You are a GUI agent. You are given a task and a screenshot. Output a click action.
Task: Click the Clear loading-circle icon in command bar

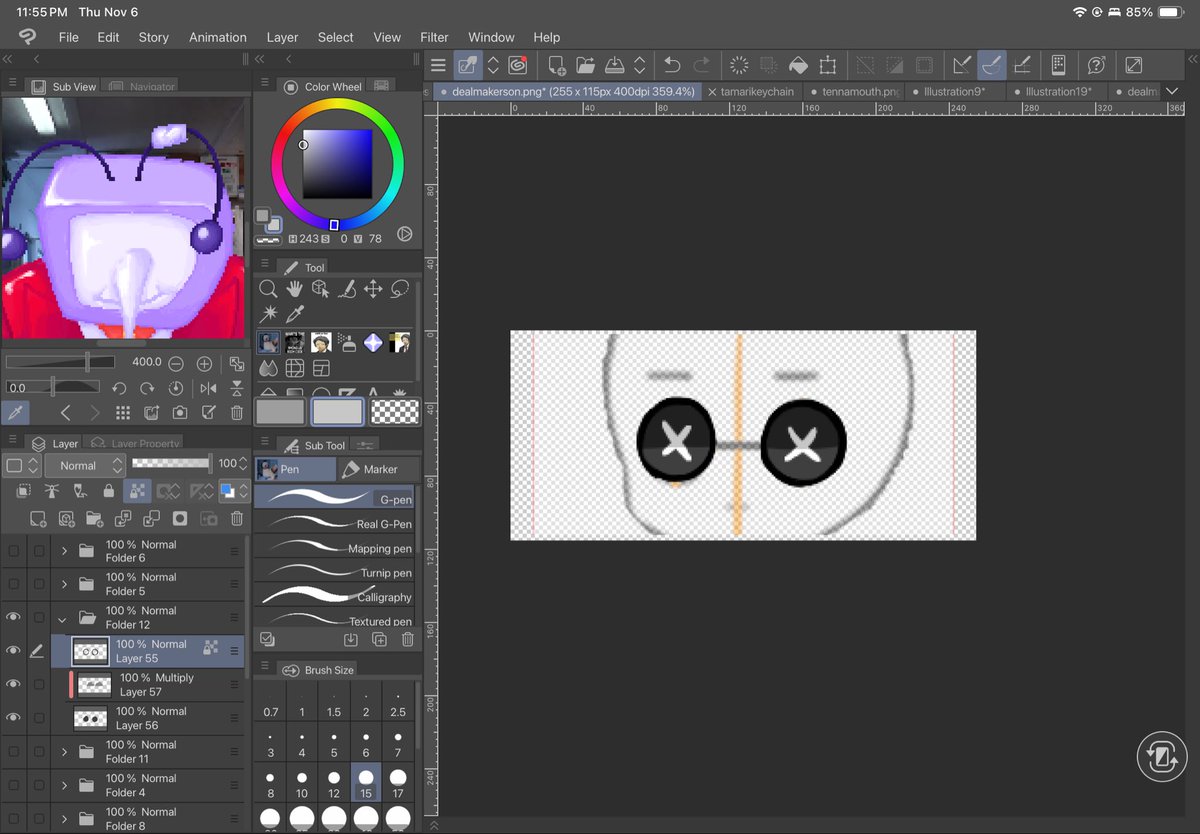click(739, 65)
